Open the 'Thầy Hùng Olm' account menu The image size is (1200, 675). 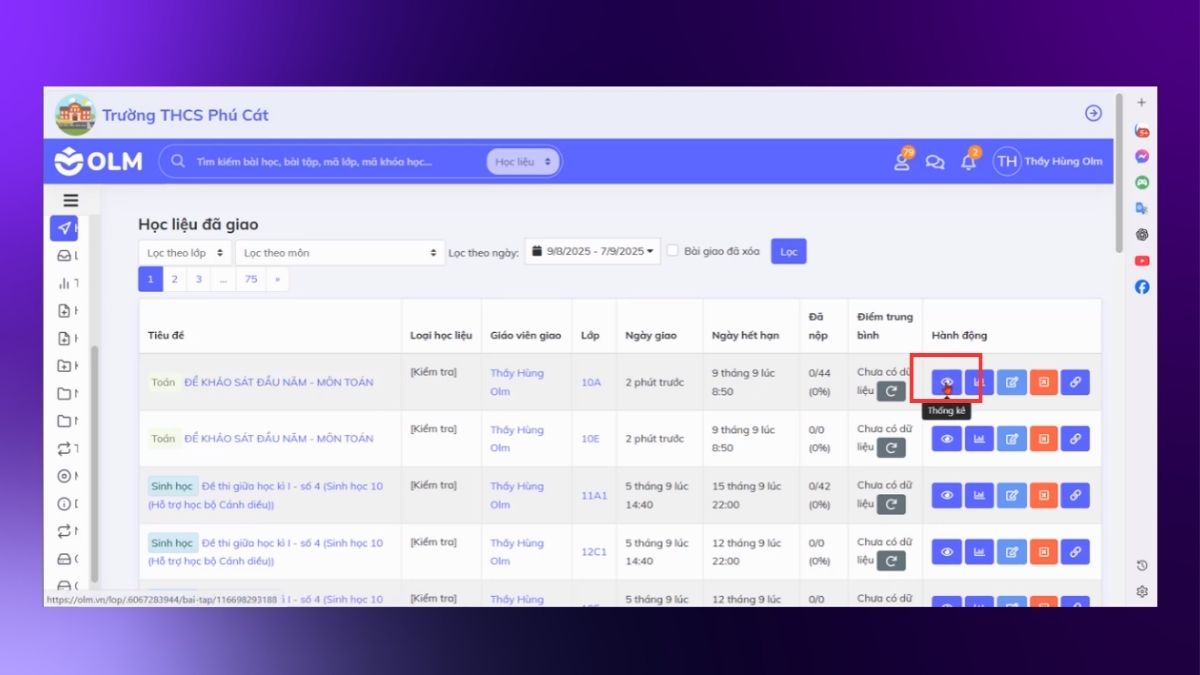(x=1048, y=162)
